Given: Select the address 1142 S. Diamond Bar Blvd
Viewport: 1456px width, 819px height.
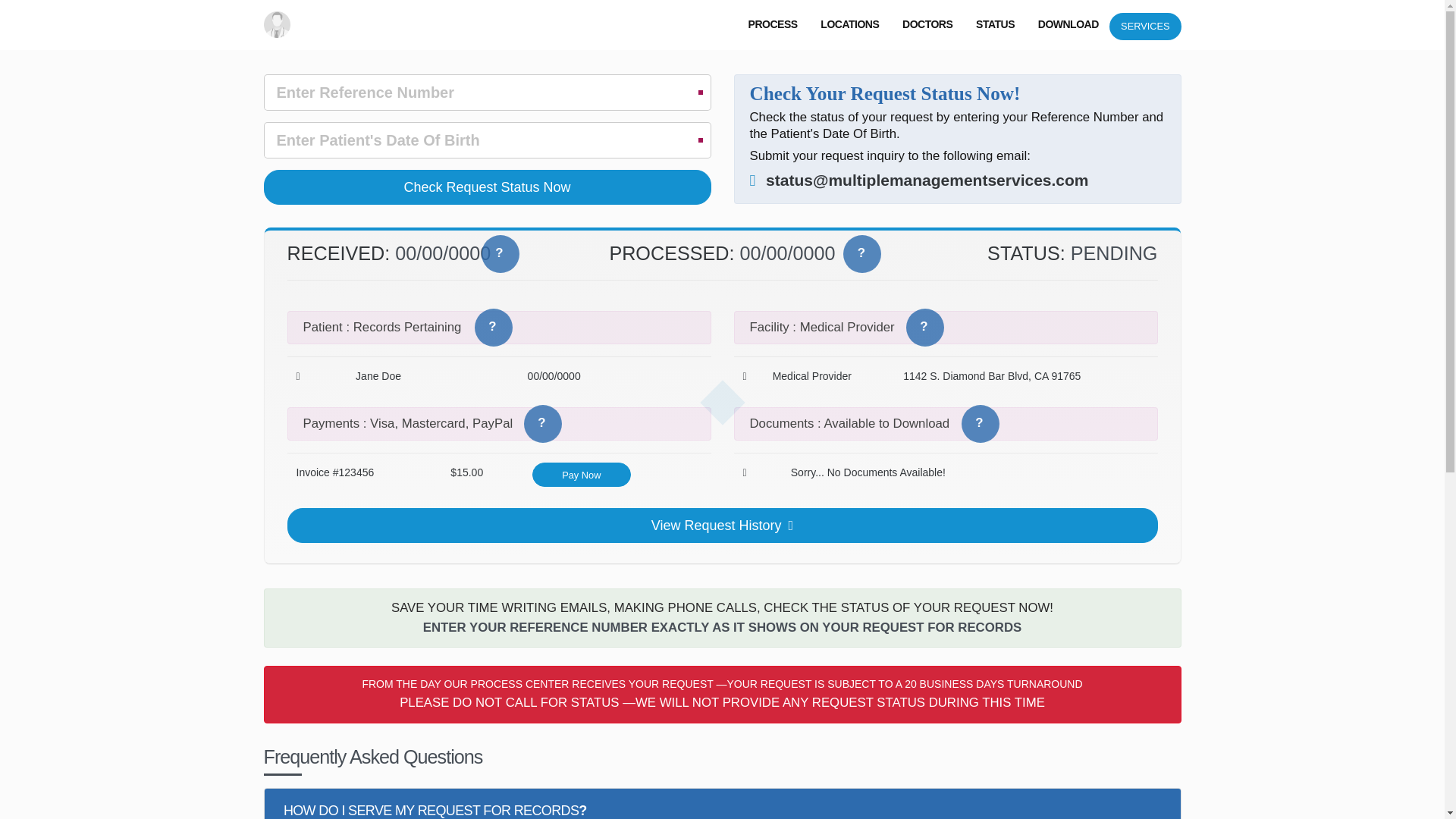Looking at the screenshot, I should 992,376.
